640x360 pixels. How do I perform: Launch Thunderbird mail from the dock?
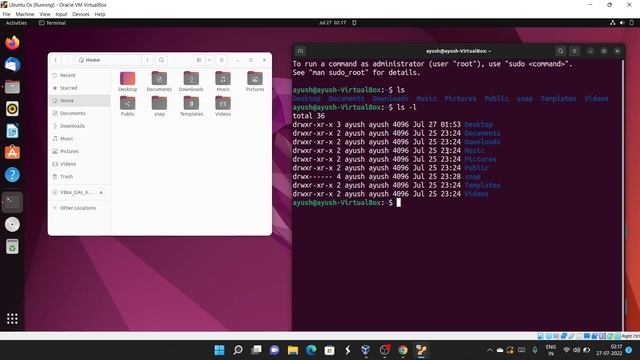(x=12, y=65)
